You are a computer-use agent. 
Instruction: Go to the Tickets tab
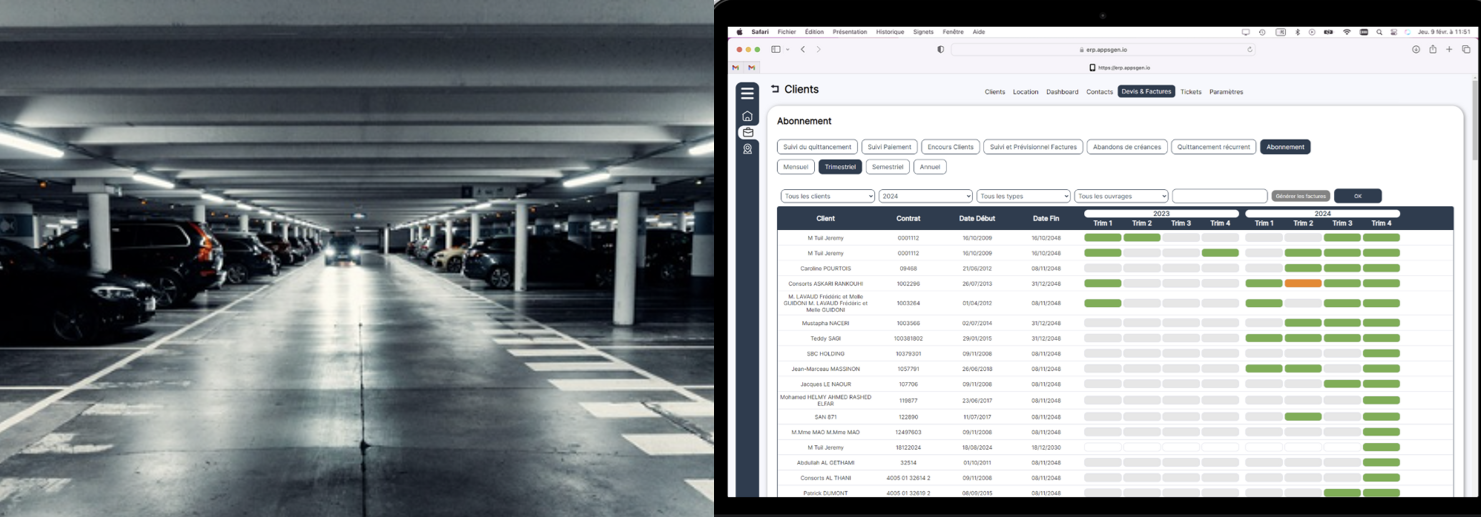tap(1191, 92)
